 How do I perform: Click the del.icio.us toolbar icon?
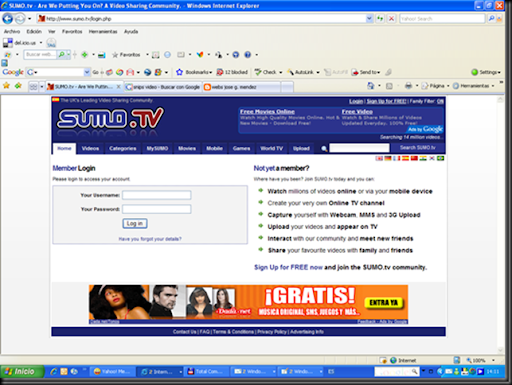(x=7, y=43)
